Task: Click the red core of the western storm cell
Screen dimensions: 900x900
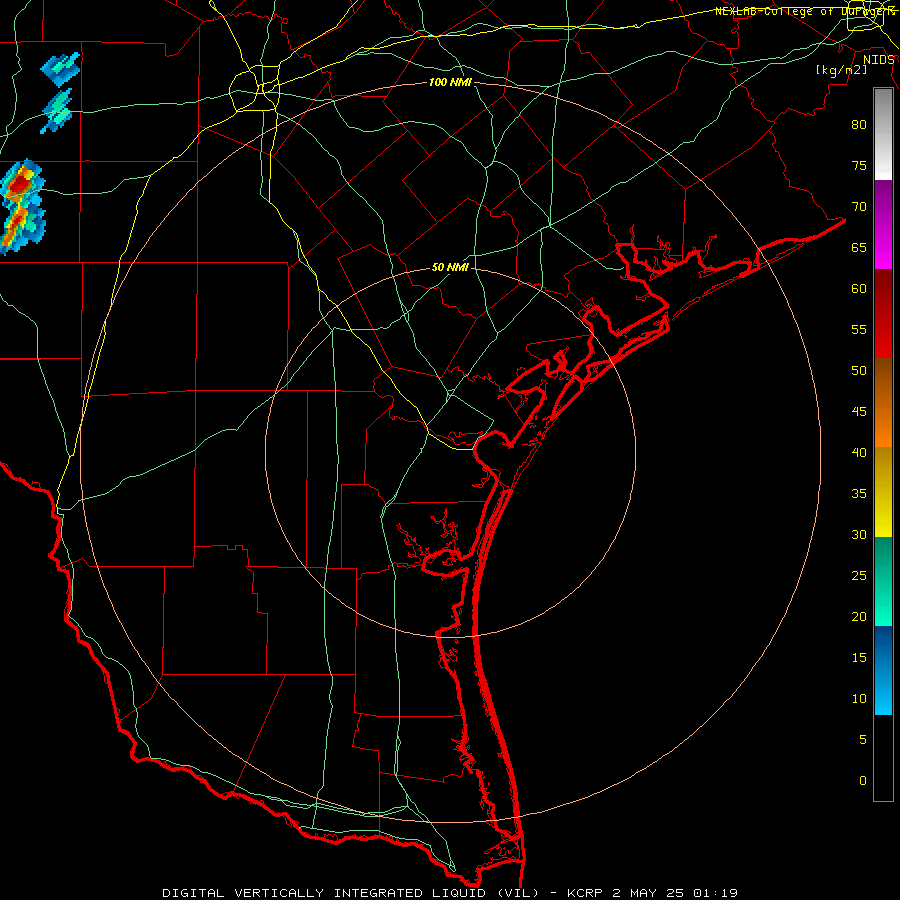Action: tap(21, 185)
